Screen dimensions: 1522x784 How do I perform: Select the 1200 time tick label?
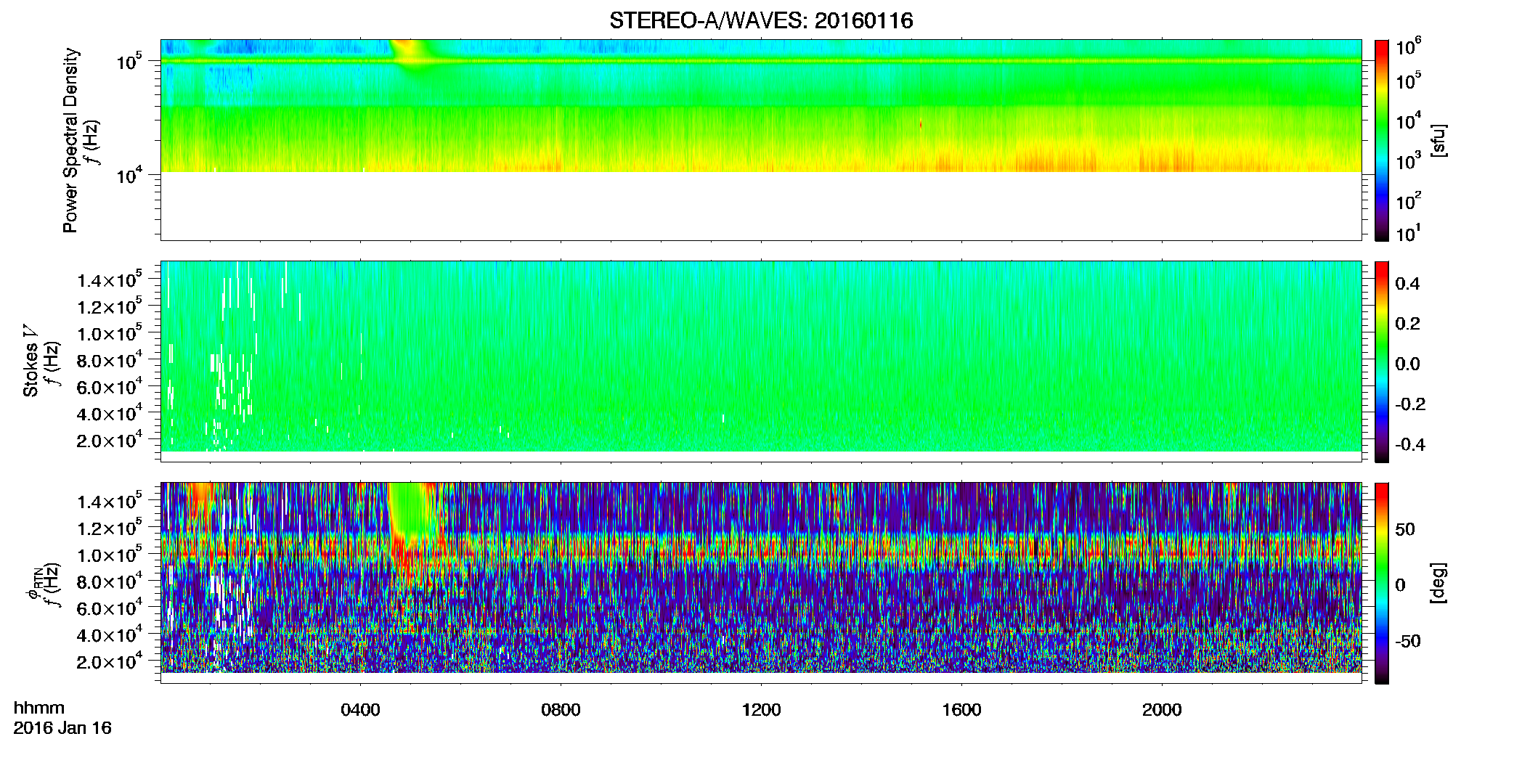click(761, 710)
